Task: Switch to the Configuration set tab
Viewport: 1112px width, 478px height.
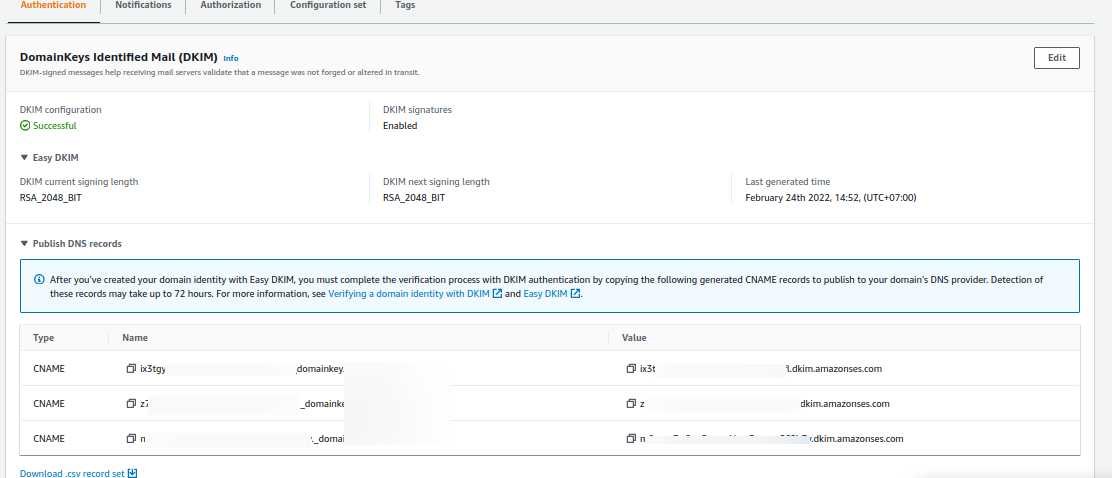Action: click(328, 5)
